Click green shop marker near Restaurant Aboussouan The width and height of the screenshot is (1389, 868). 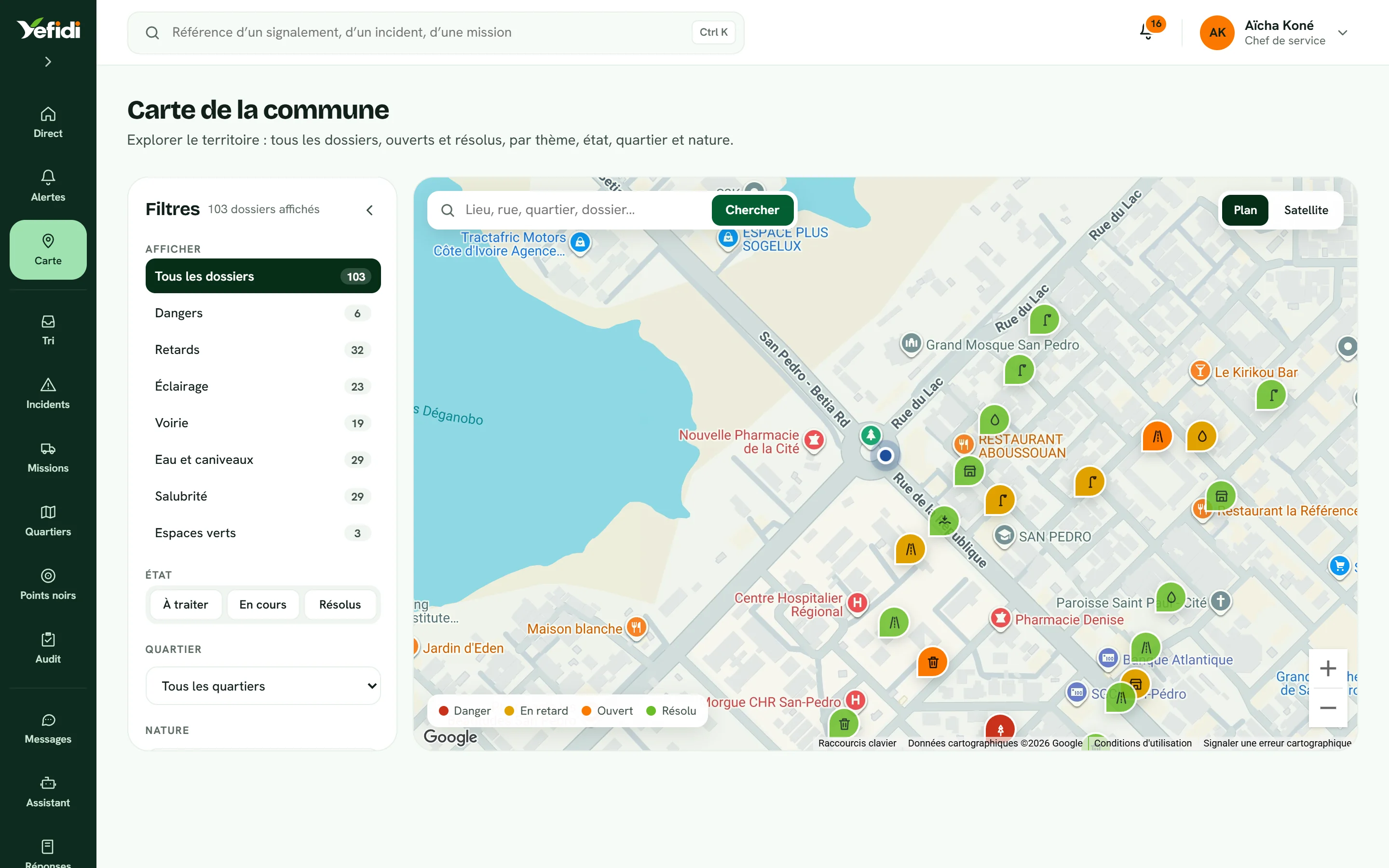[x=969, y=471]
